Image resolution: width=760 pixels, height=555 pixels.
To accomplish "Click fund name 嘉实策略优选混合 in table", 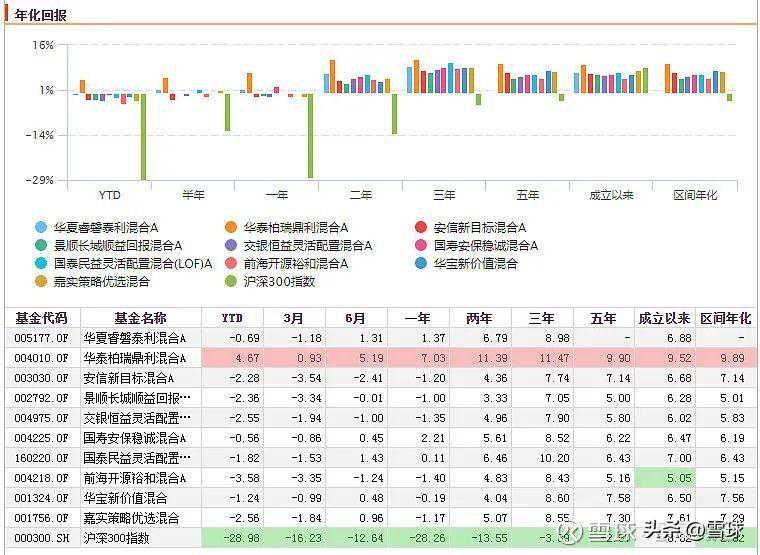I will [x=131, y=518].
